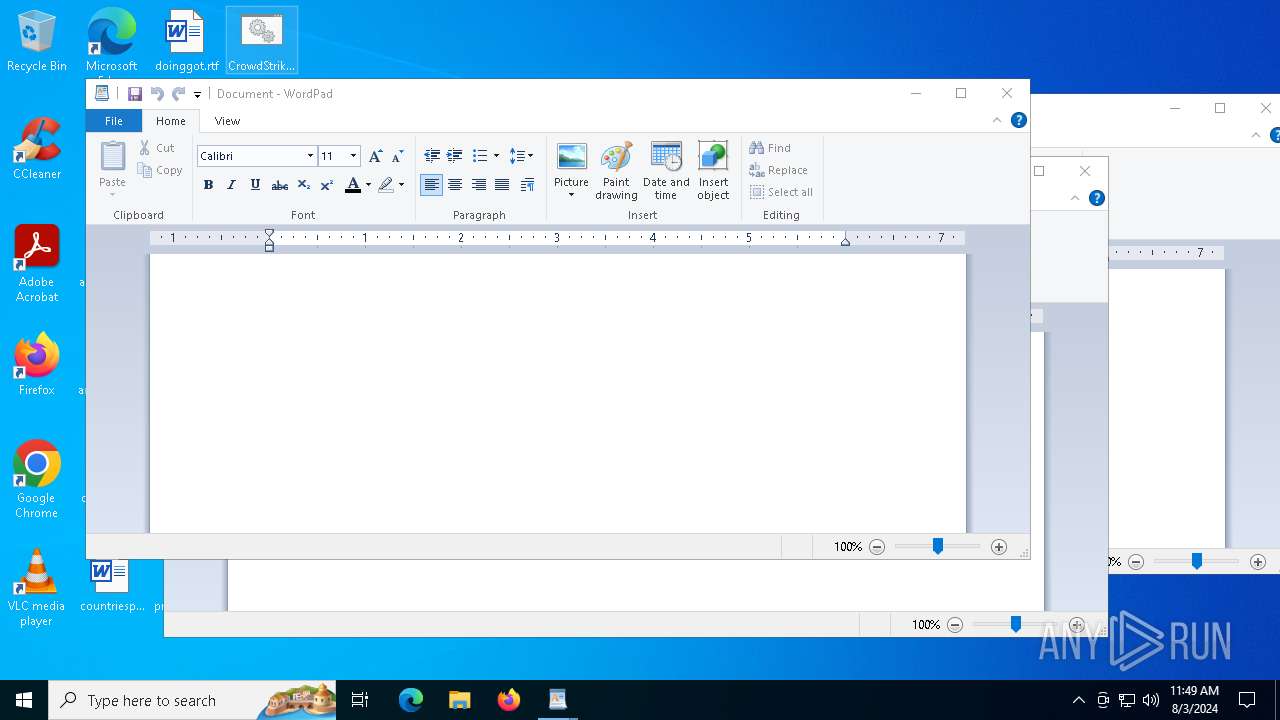Screen dimensions: 1280x720
Task: Click the right indent ruler marker
Action: [846, 241]
